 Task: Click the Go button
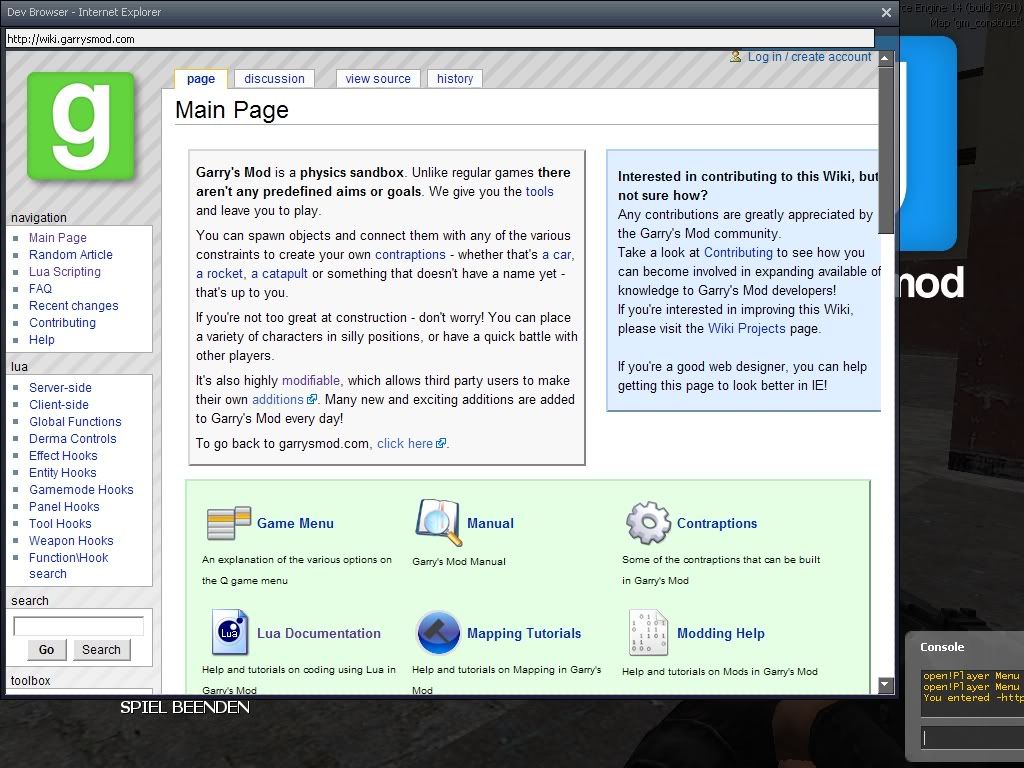46,650
